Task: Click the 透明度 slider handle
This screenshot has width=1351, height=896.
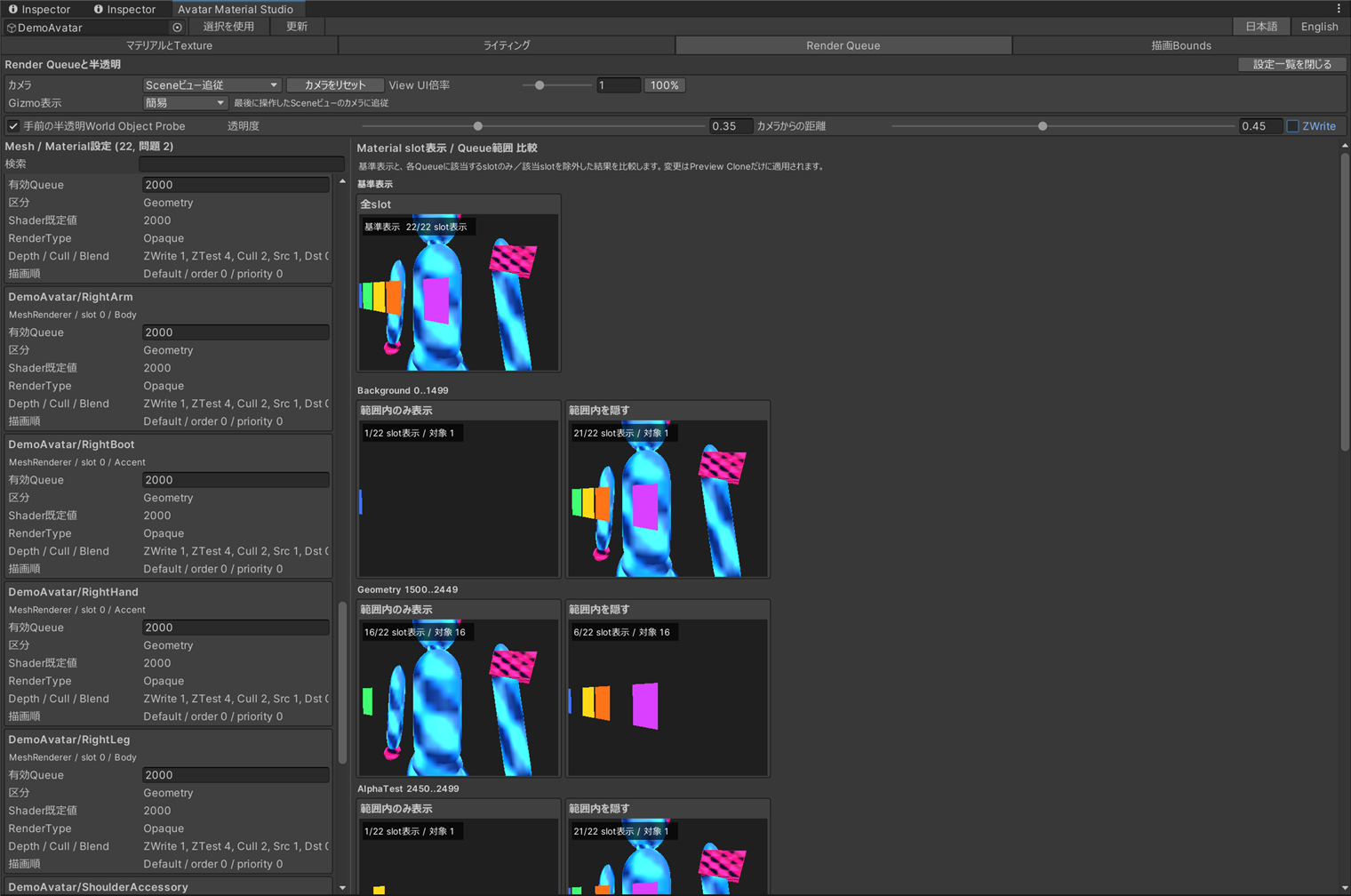Action: click(x=478, y=126)
